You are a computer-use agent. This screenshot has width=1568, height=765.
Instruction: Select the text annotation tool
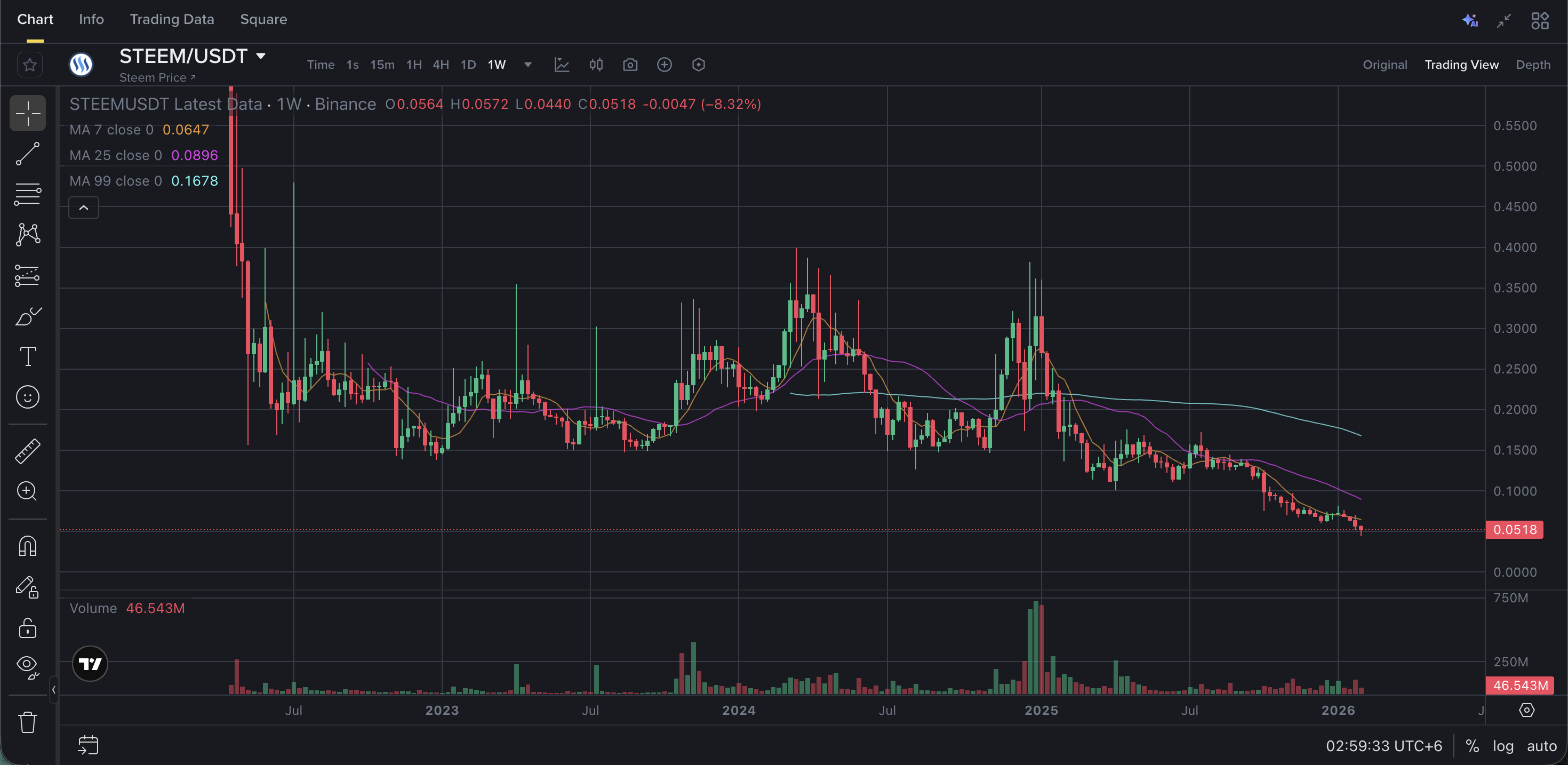click(x=27, y=356)
